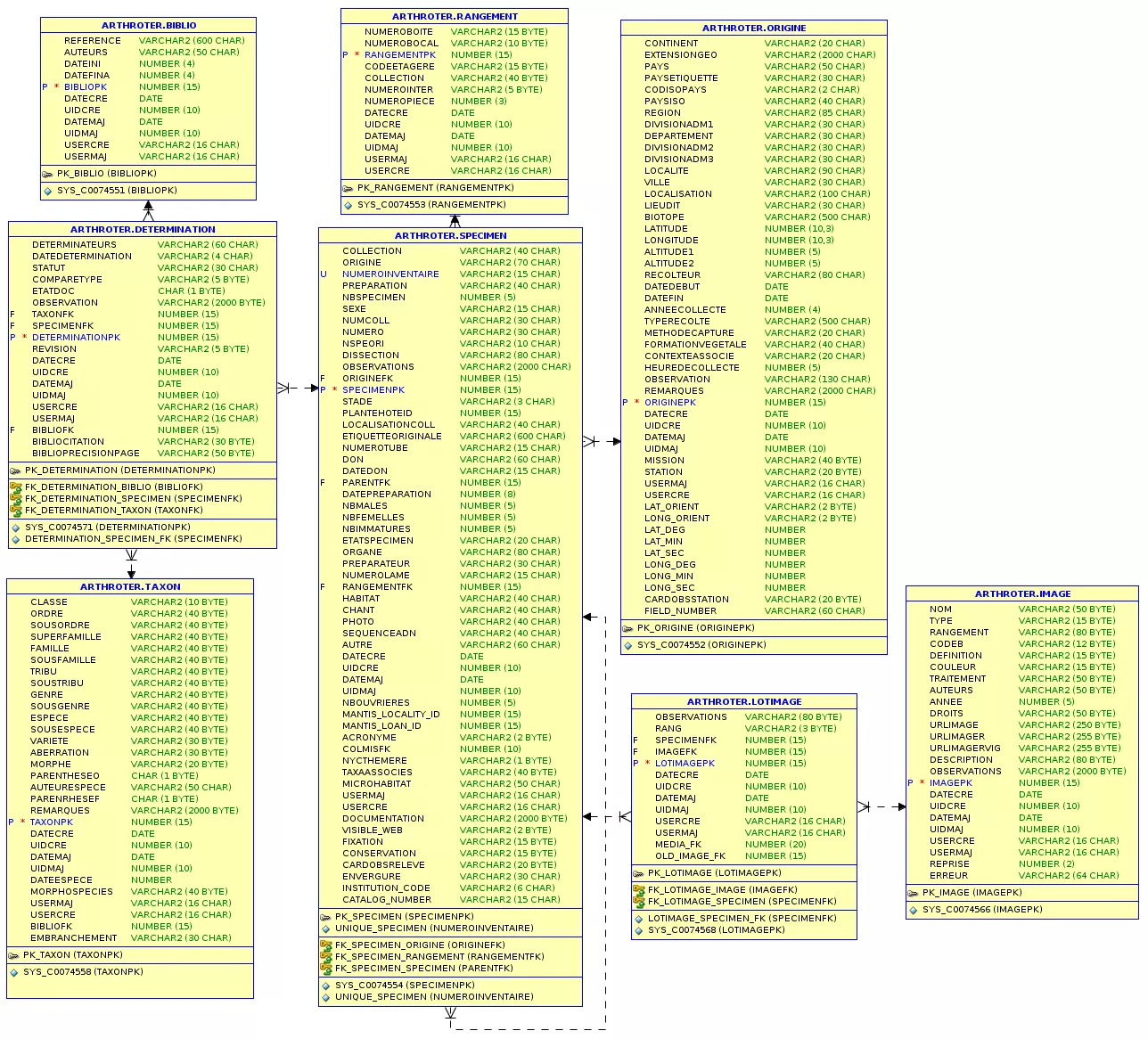Click the TRAITEMENT column in IMAGE

(957, 679)
